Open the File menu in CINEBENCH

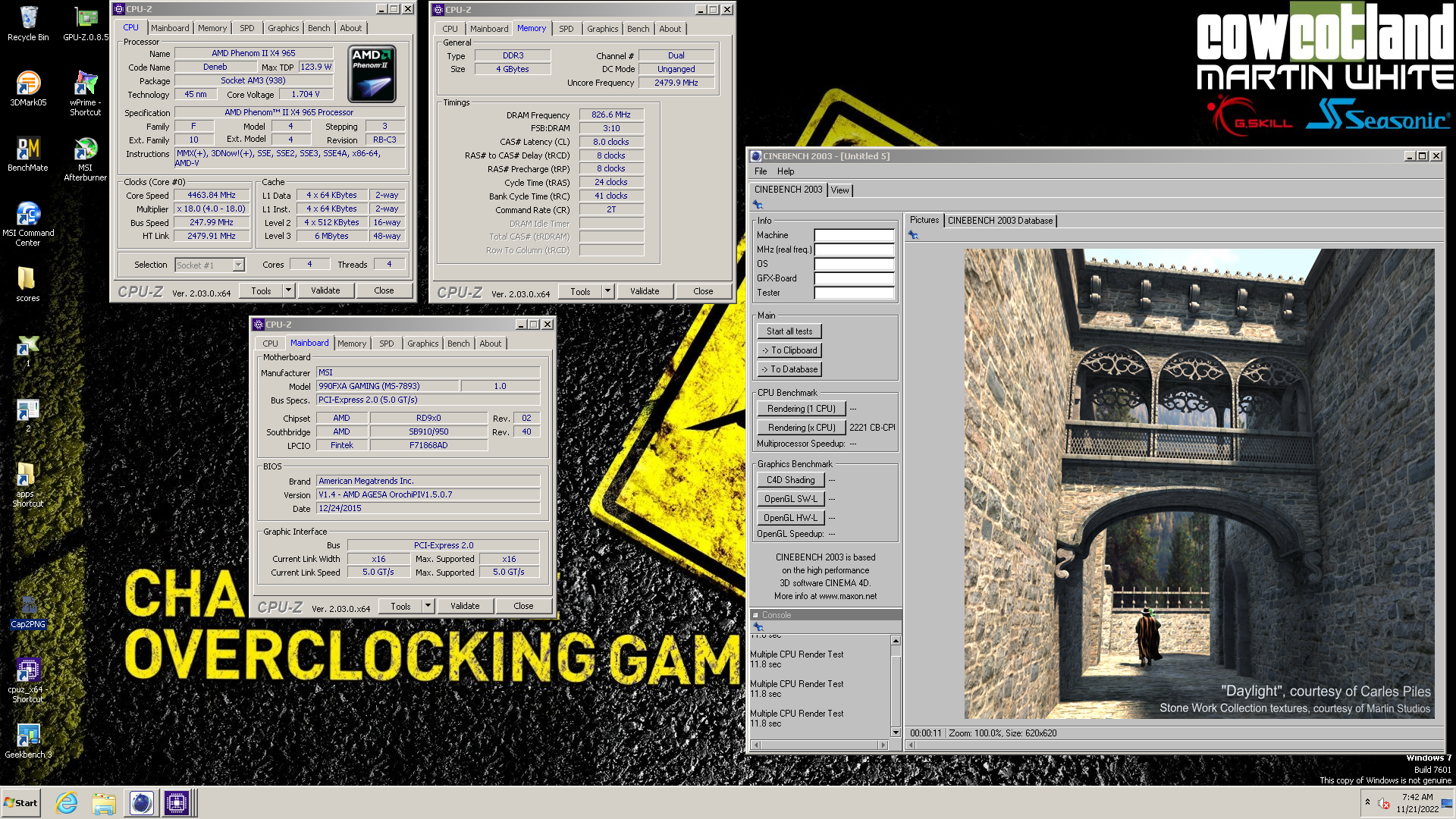click(761, 171)
